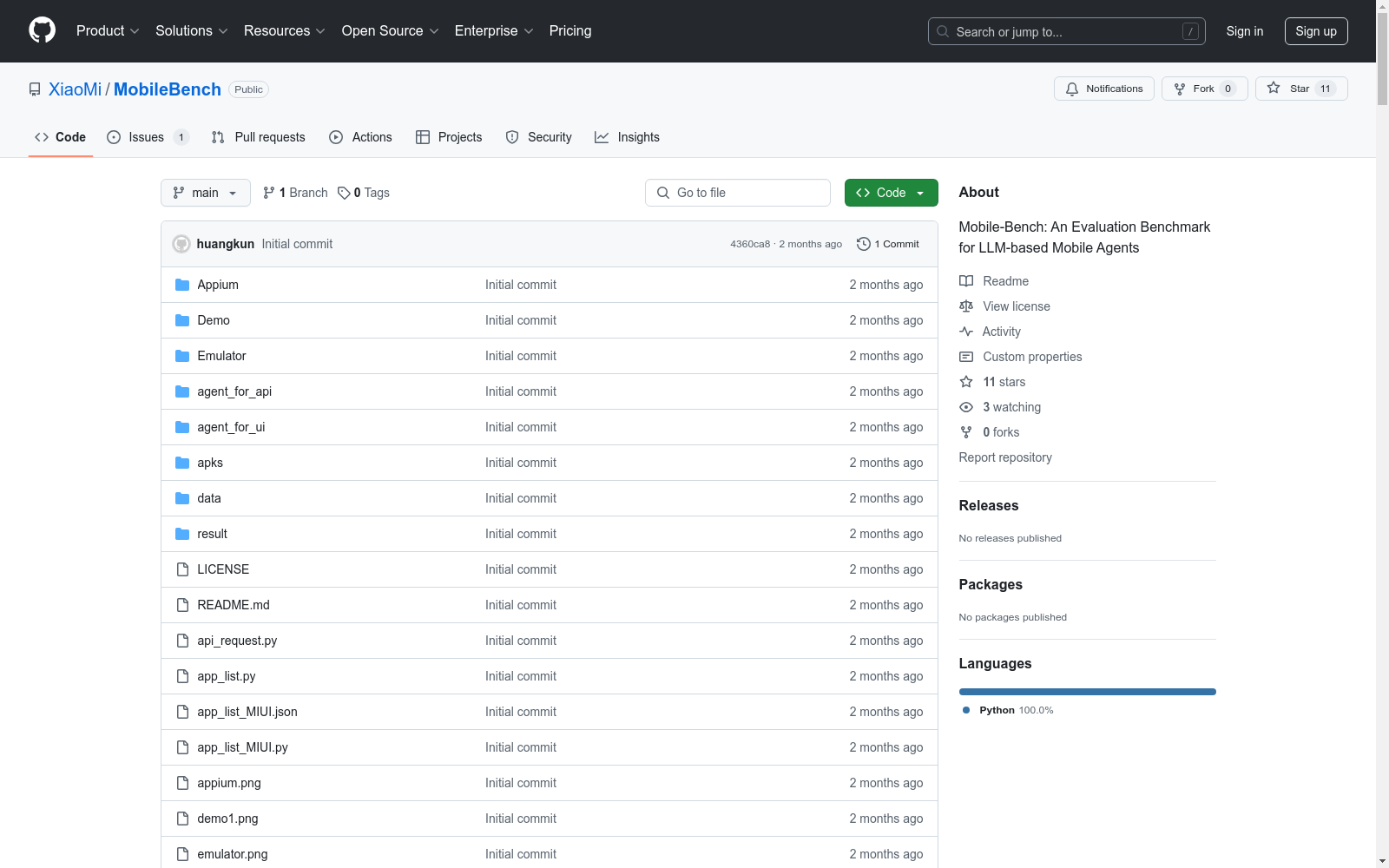
Task: Switch to the Actions tab
Action: pos(361,137)
